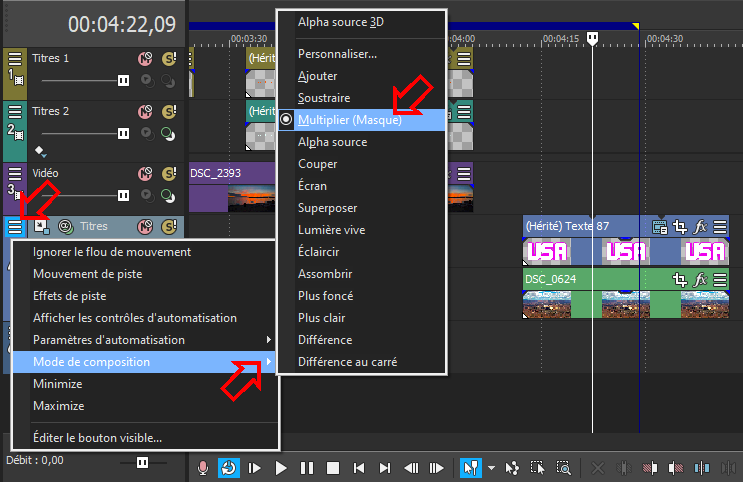Viewport: 743px width, 482px height.
Task: Open pan/crop on the DSC_0624 event
Action: coord(680,280)
